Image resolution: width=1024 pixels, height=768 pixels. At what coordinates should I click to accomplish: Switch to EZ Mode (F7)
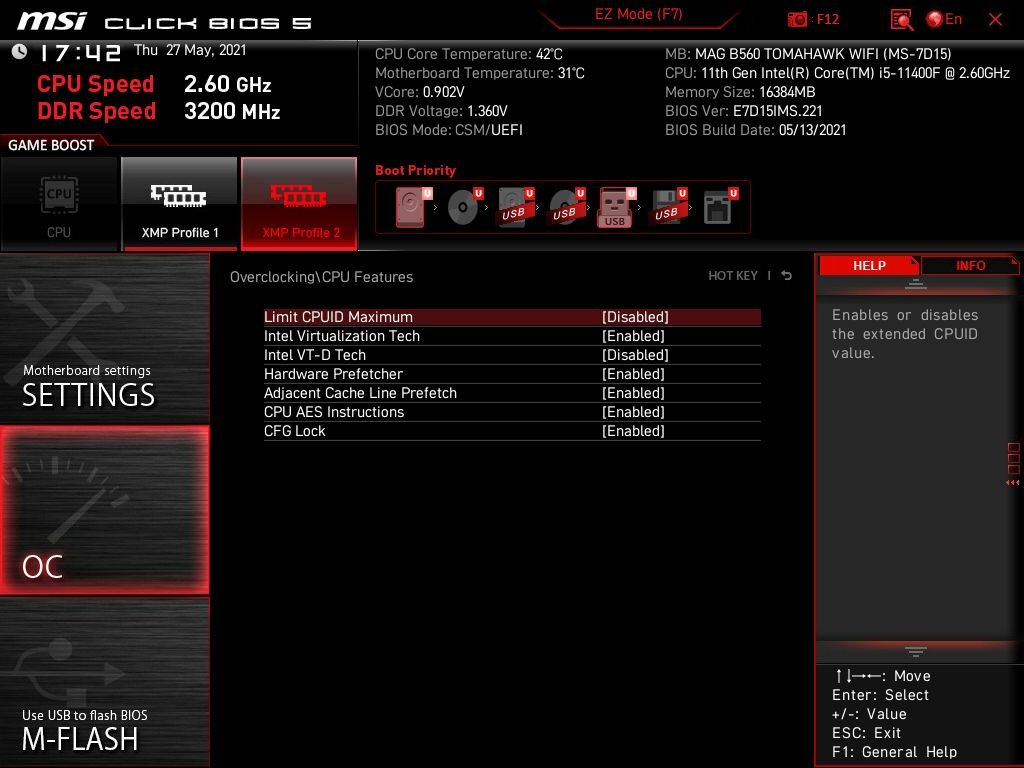pos(638,14)
